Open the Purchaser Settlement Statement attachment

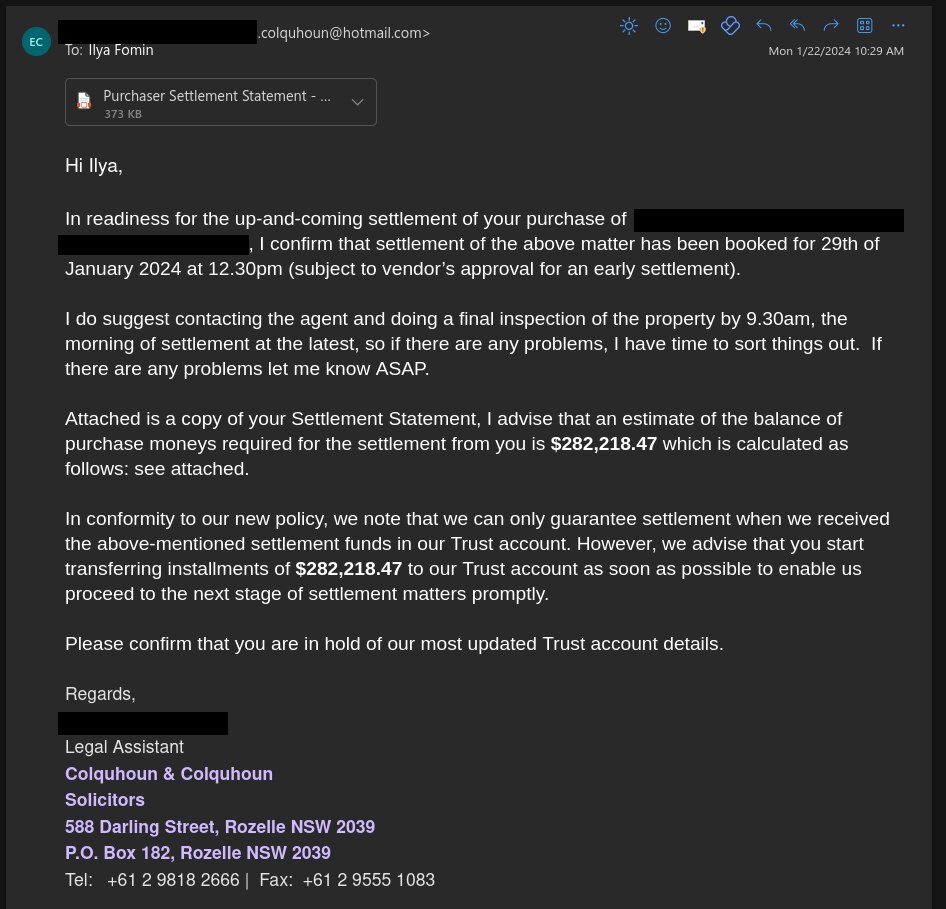(x=216, y=97)
